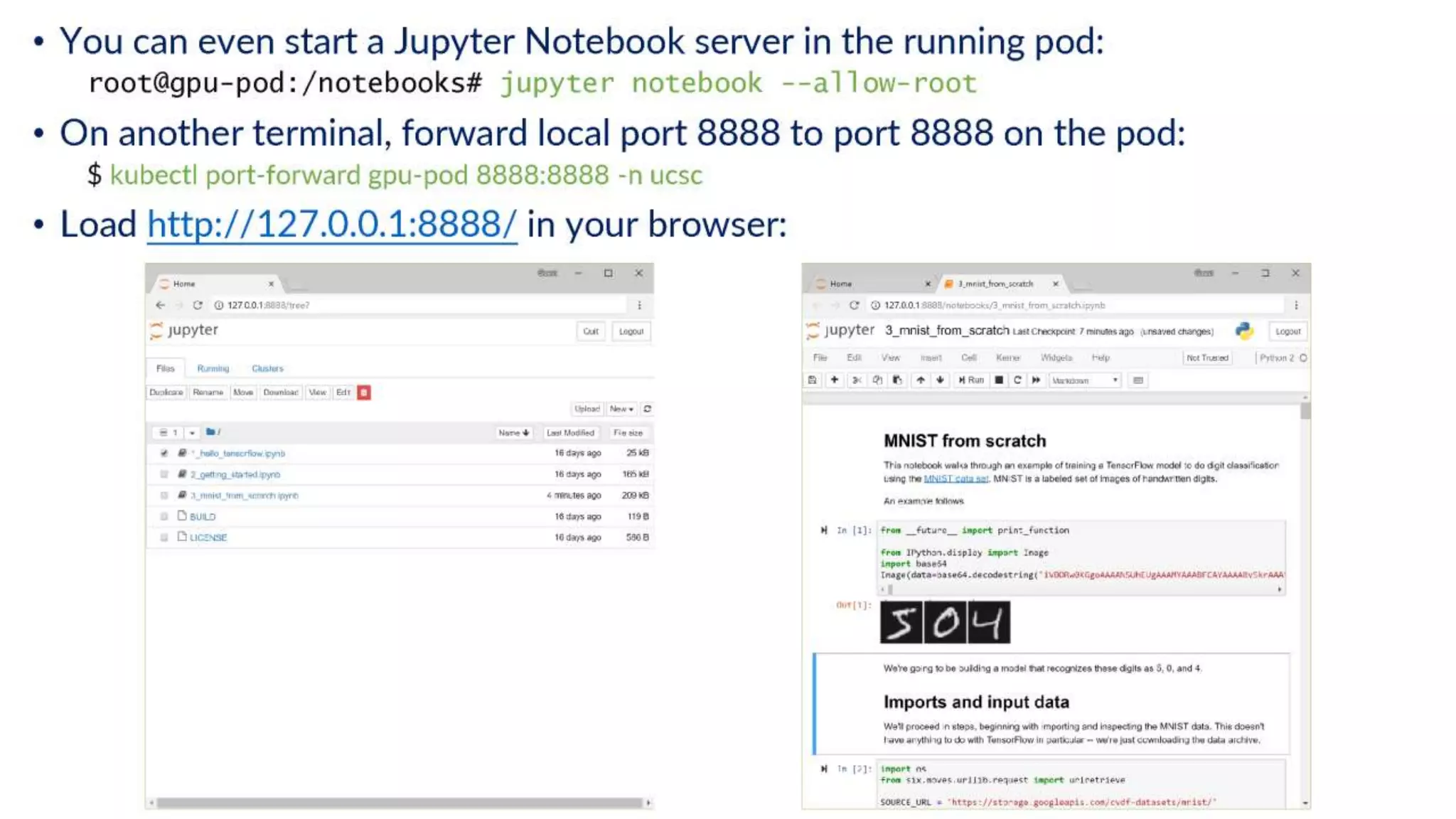Click the red delete trash icon
Screen dimensions: 1456x819
364,392
